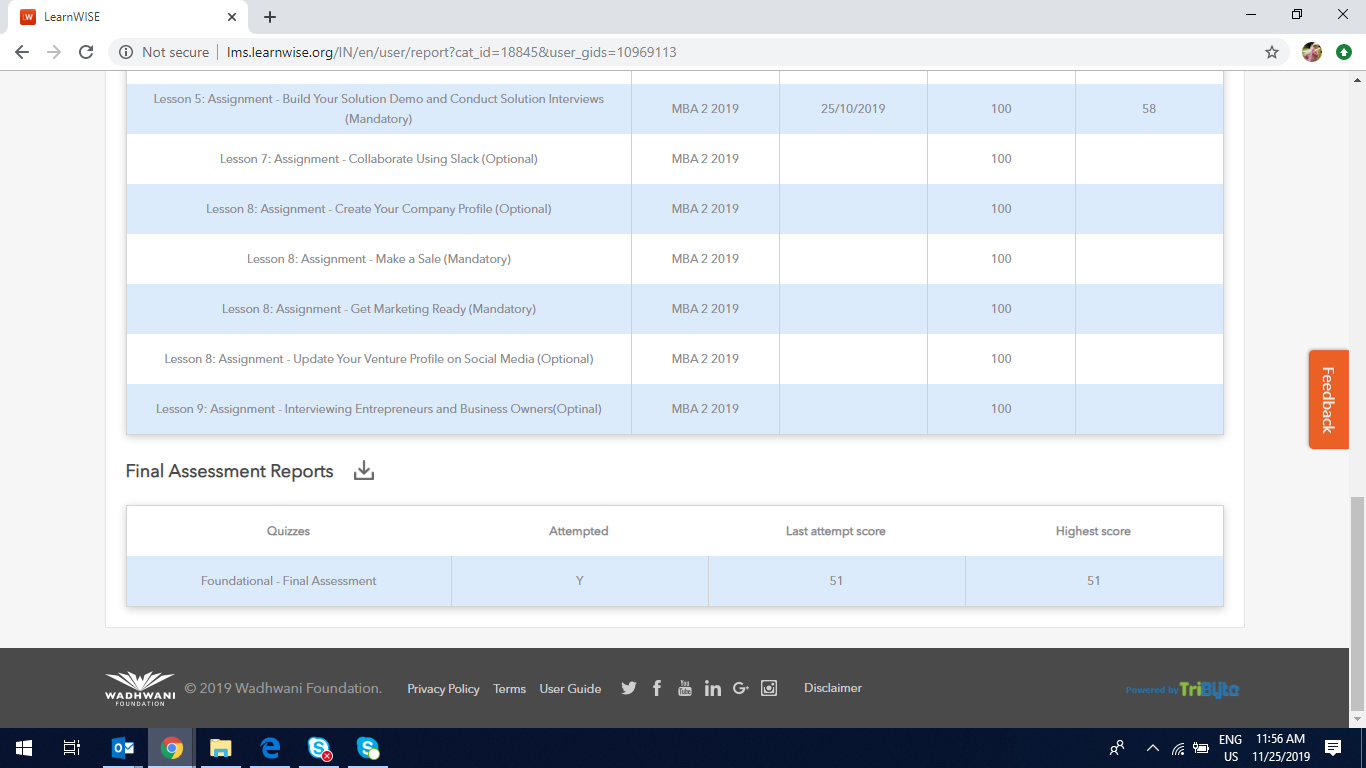Open the People icon in taskbar
This screenshot has height=768, width=1366.
click(1117, 748)
